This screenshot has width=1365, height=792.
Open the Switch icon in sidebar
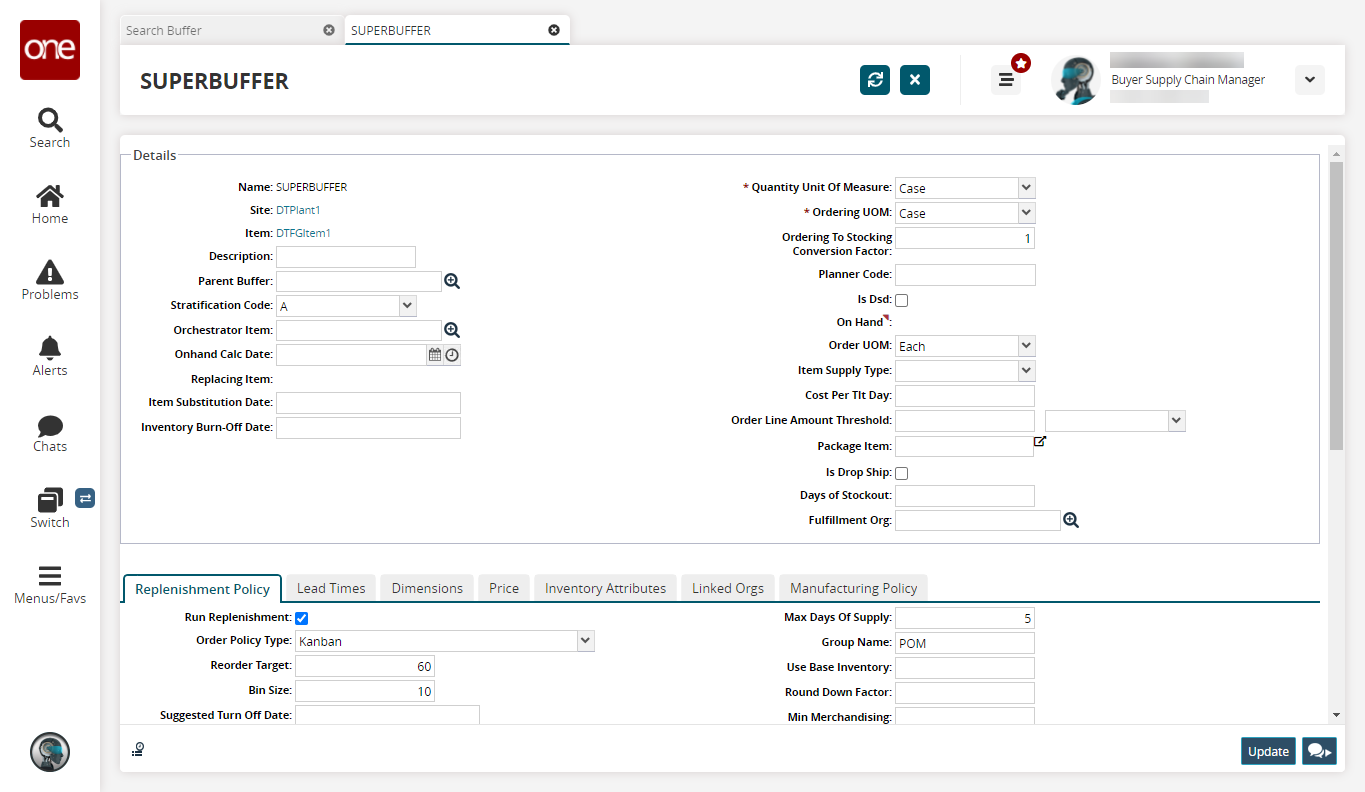click(49, 500)
